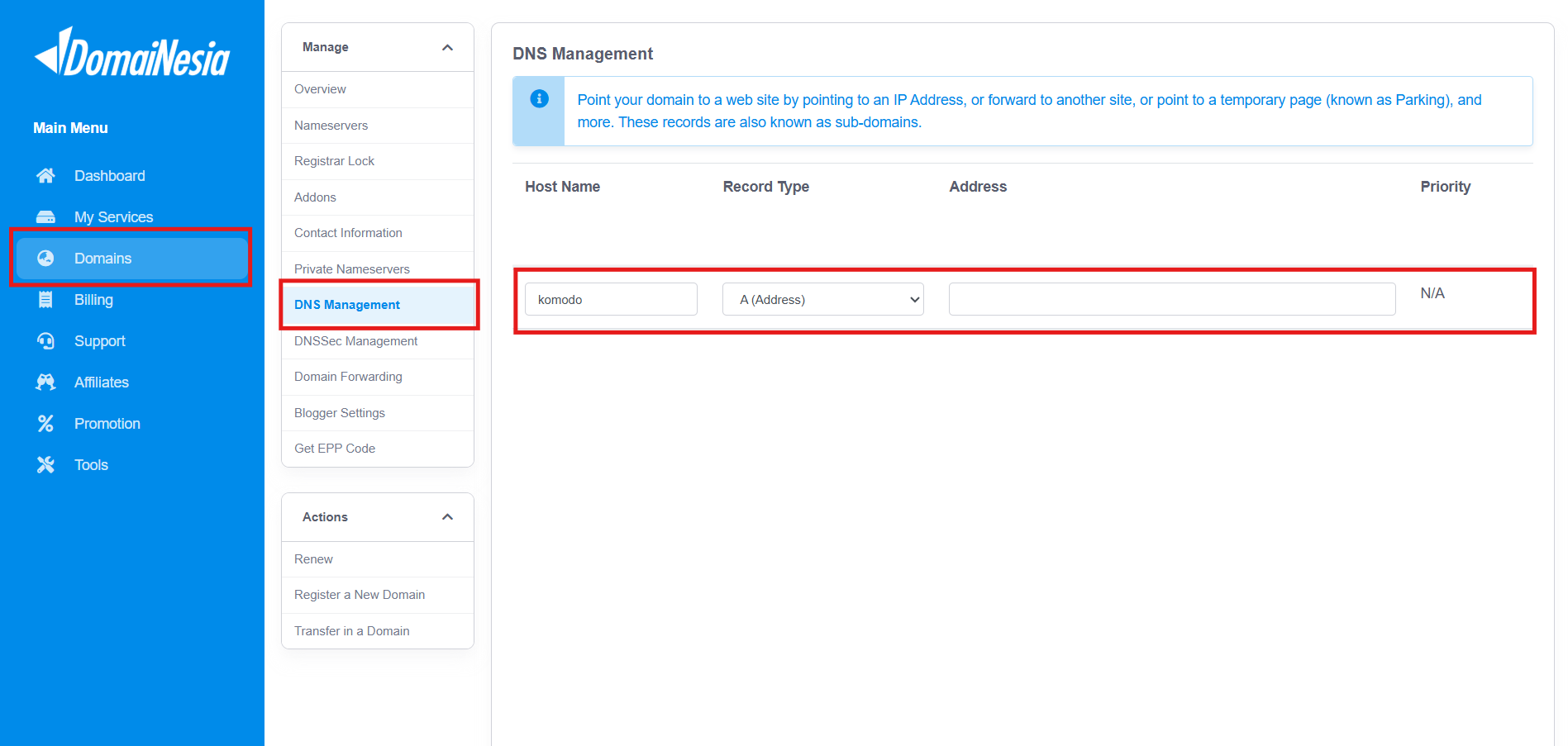Click the Priority column header
The height and width of the screenshot is (746, 1568).
point(1446,187)
